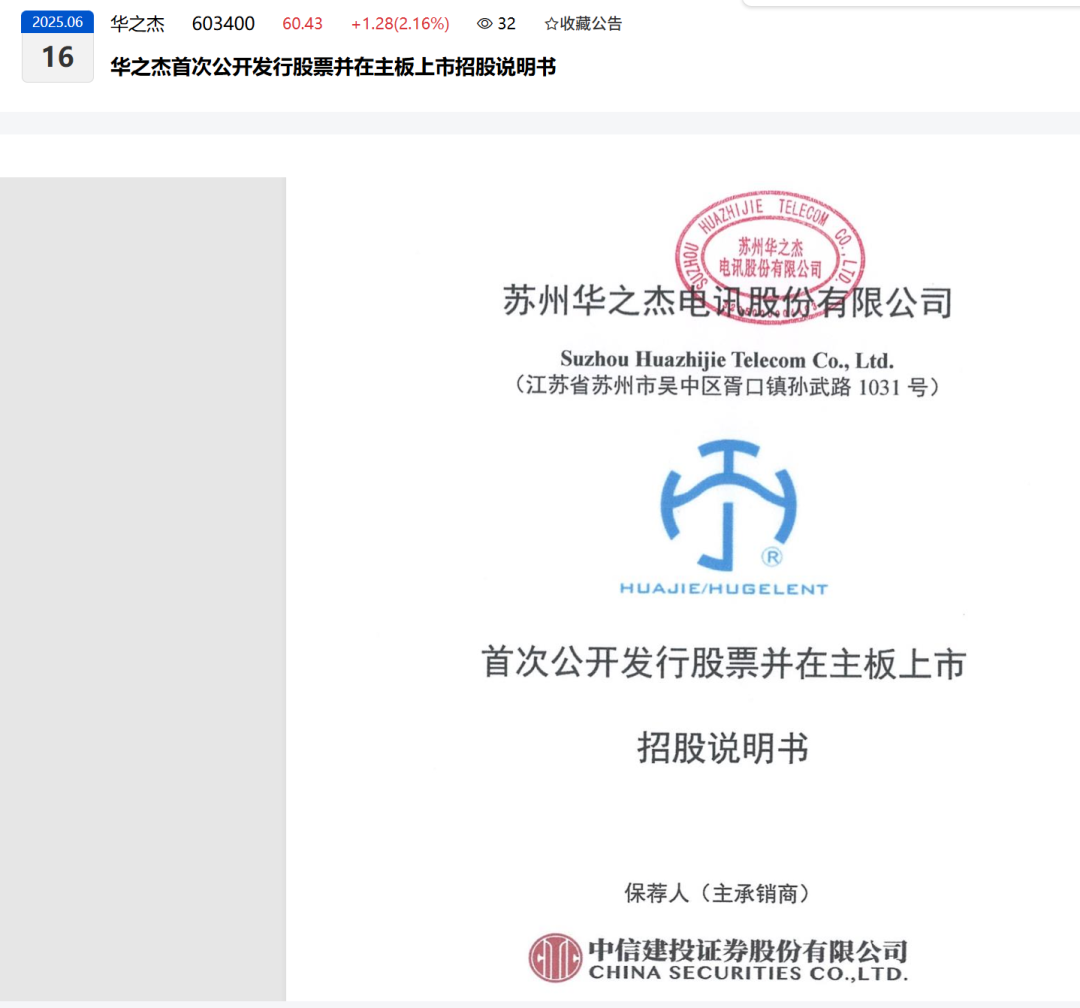The image size is (1080, 1008).
Task: Click the text 中信建投证券股份有限公司
Action: point(748,951)
